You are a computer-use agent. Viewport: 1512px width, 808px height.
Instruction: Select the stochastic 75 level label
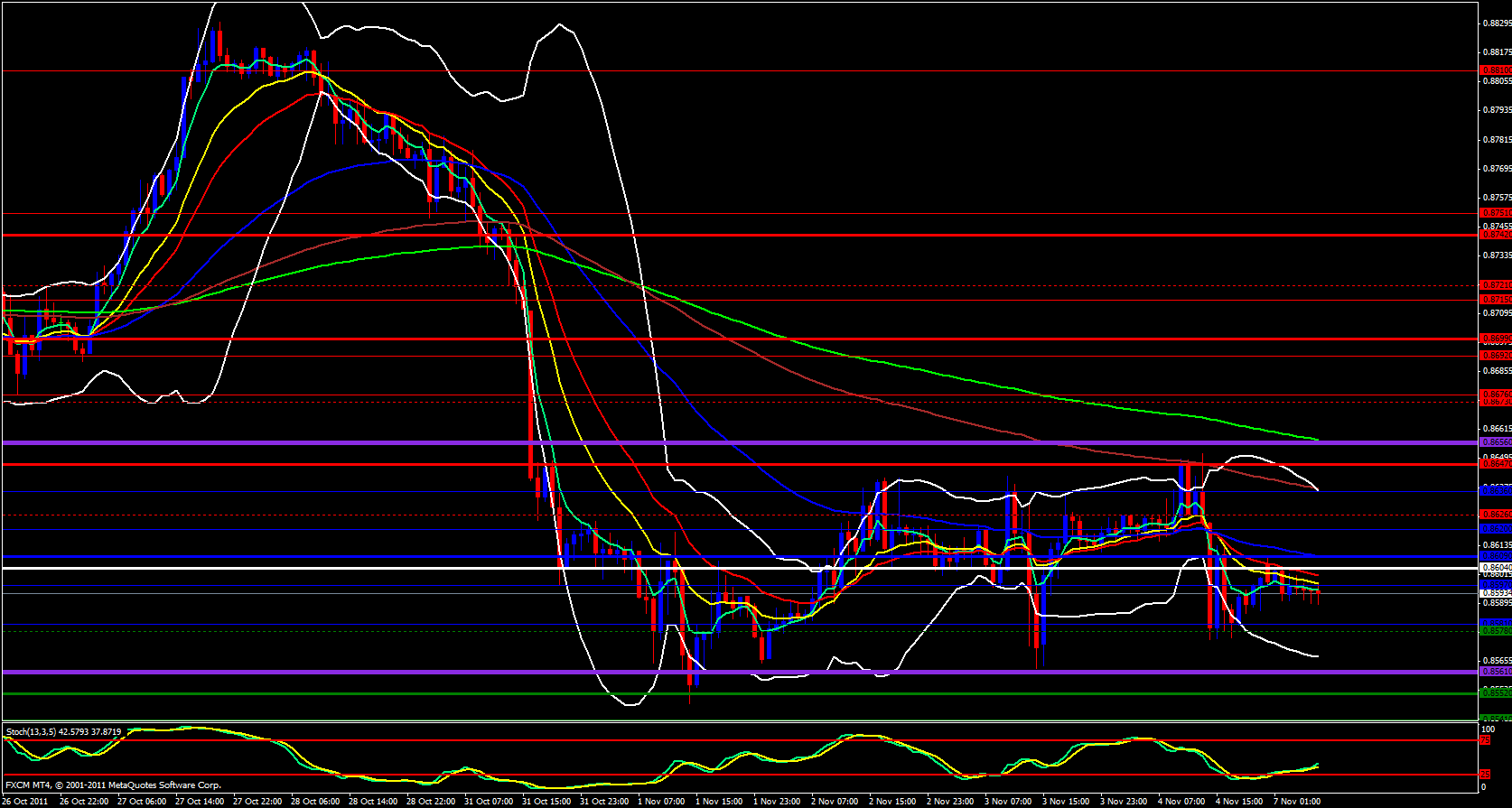[x=1484, y=740]
